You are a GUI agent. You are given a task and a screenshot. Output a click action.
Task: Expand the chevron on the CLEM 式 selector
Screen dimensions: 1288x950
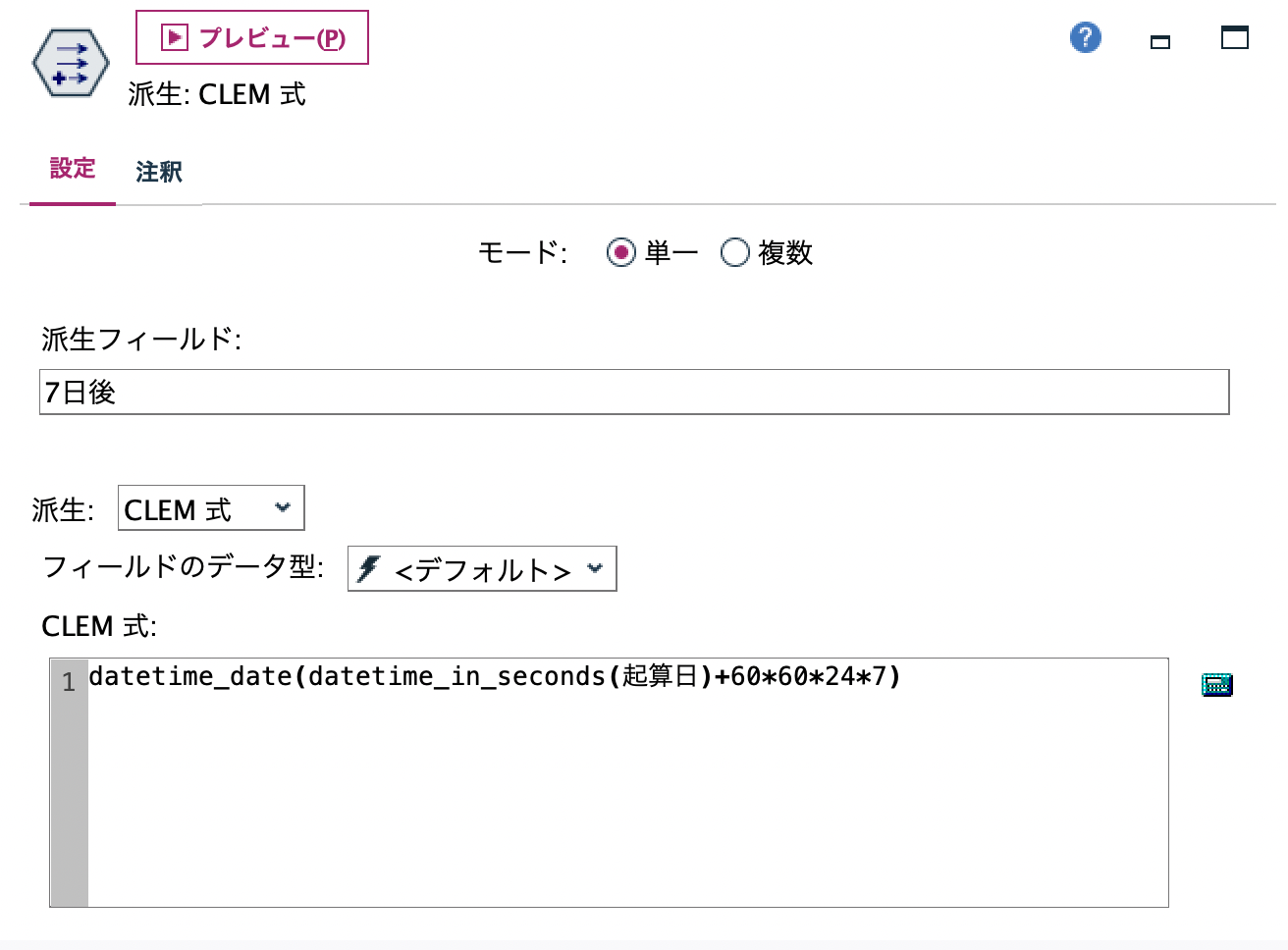pos(285,508)
